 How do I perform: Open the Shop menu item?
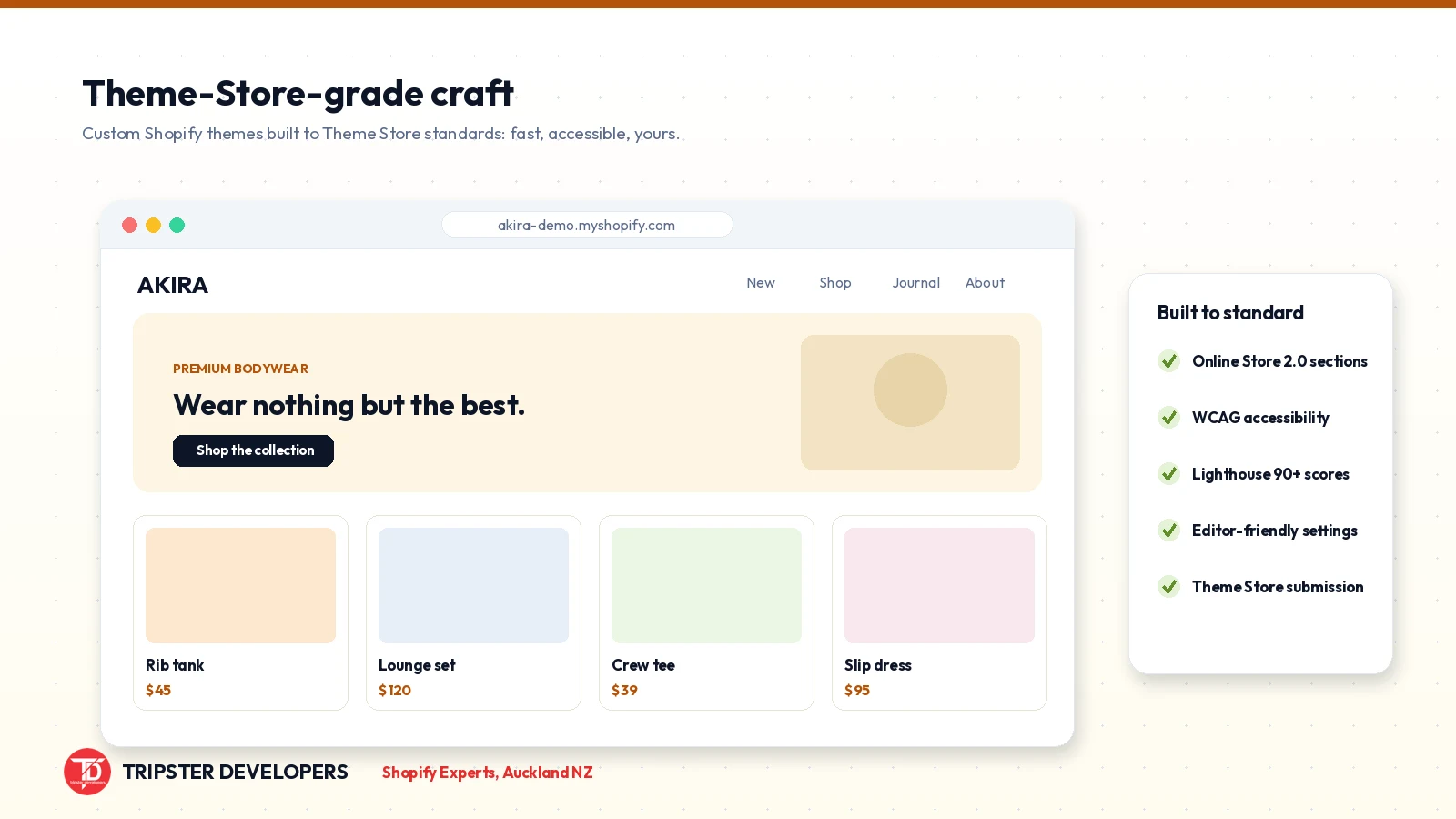[x=835, y=283]
